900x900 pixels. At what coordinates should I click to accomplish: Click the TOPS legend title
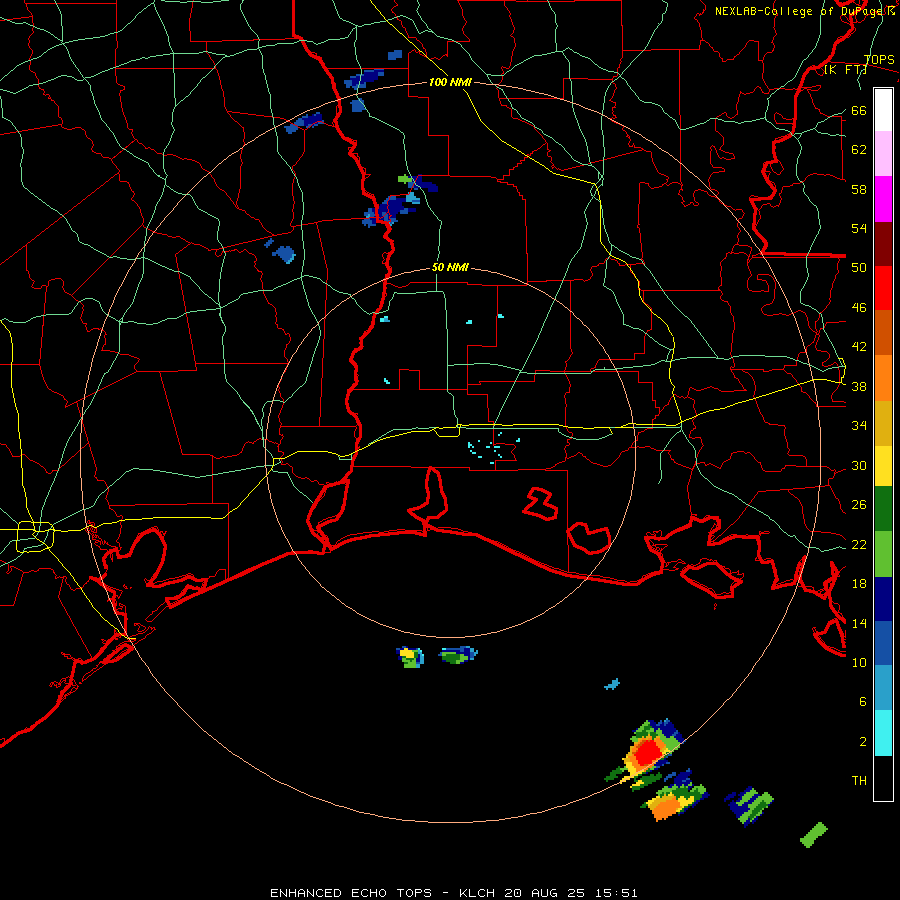click(x=879, y=60)
